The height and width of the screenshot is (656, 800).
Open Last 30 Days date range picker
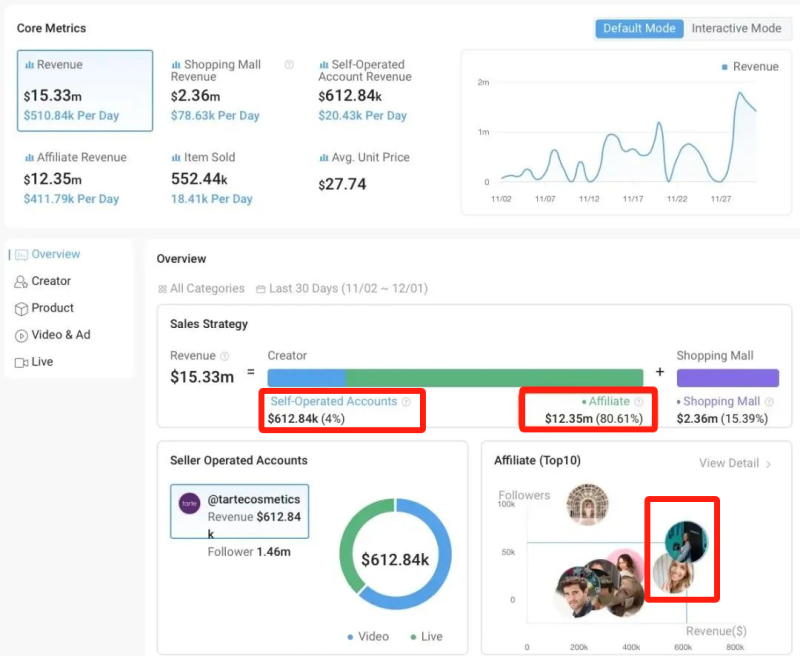click(x=341, y=288)
